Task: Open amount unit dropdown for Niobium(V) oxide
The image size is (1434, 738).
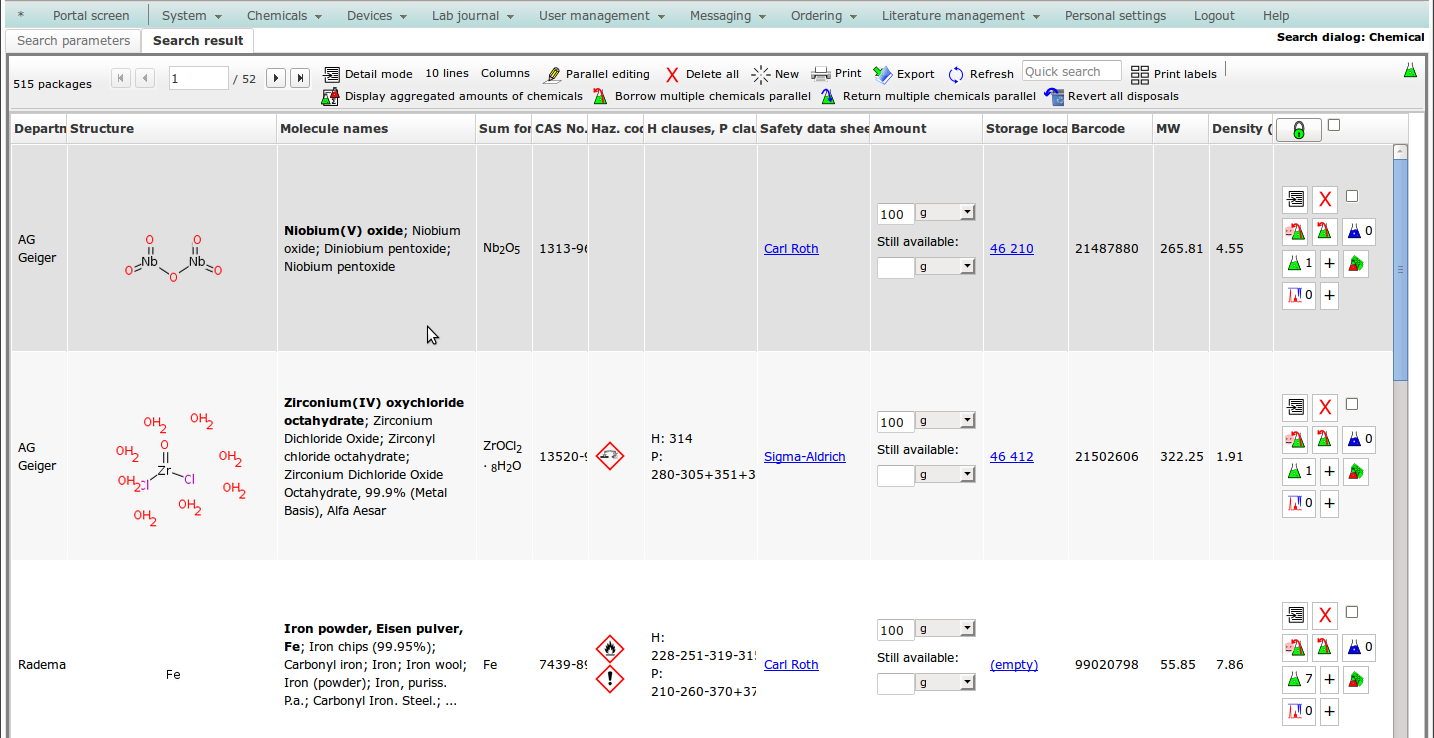Action: (x=944, y=213)
